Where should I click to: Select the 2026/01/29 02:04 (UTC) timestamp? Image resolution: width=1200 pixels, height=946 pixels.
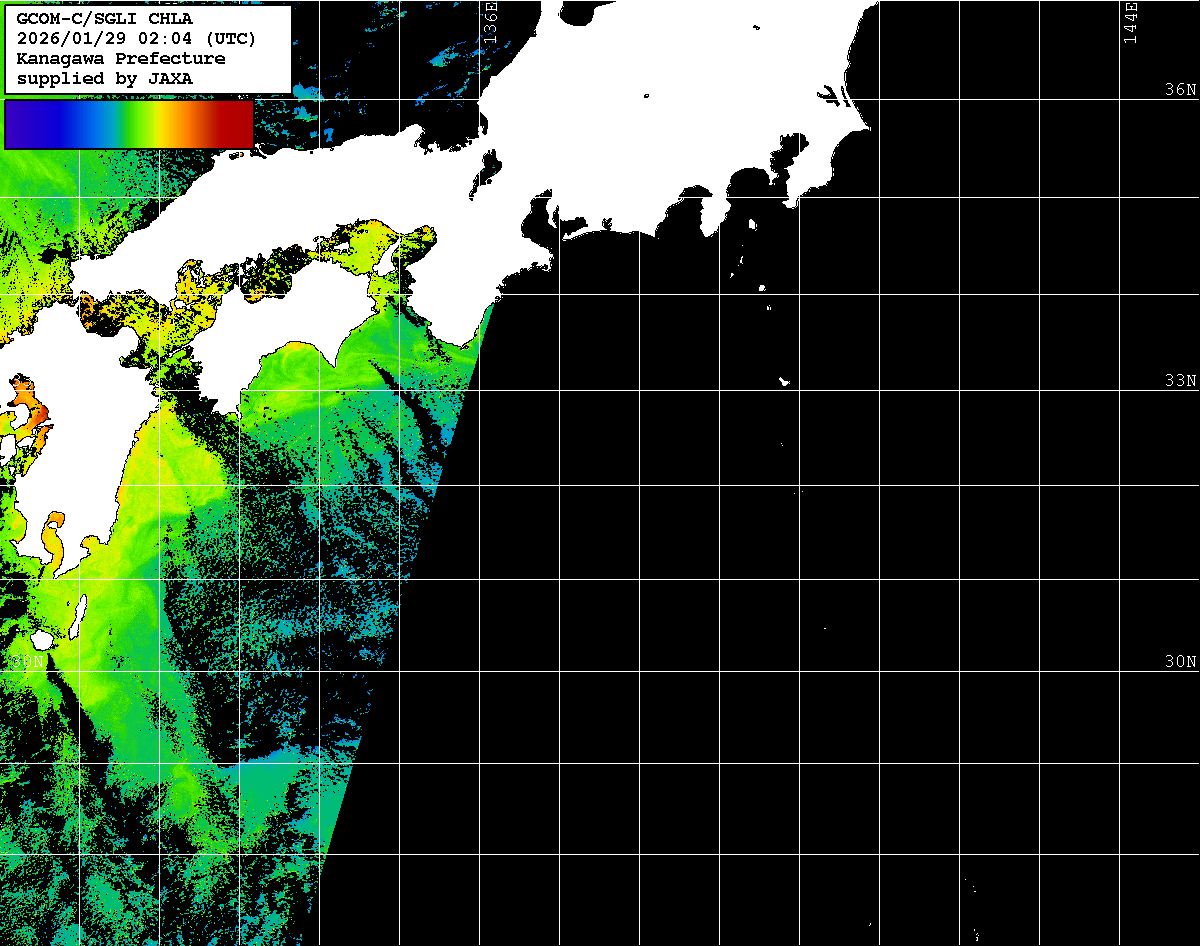[x=136, y=39]
